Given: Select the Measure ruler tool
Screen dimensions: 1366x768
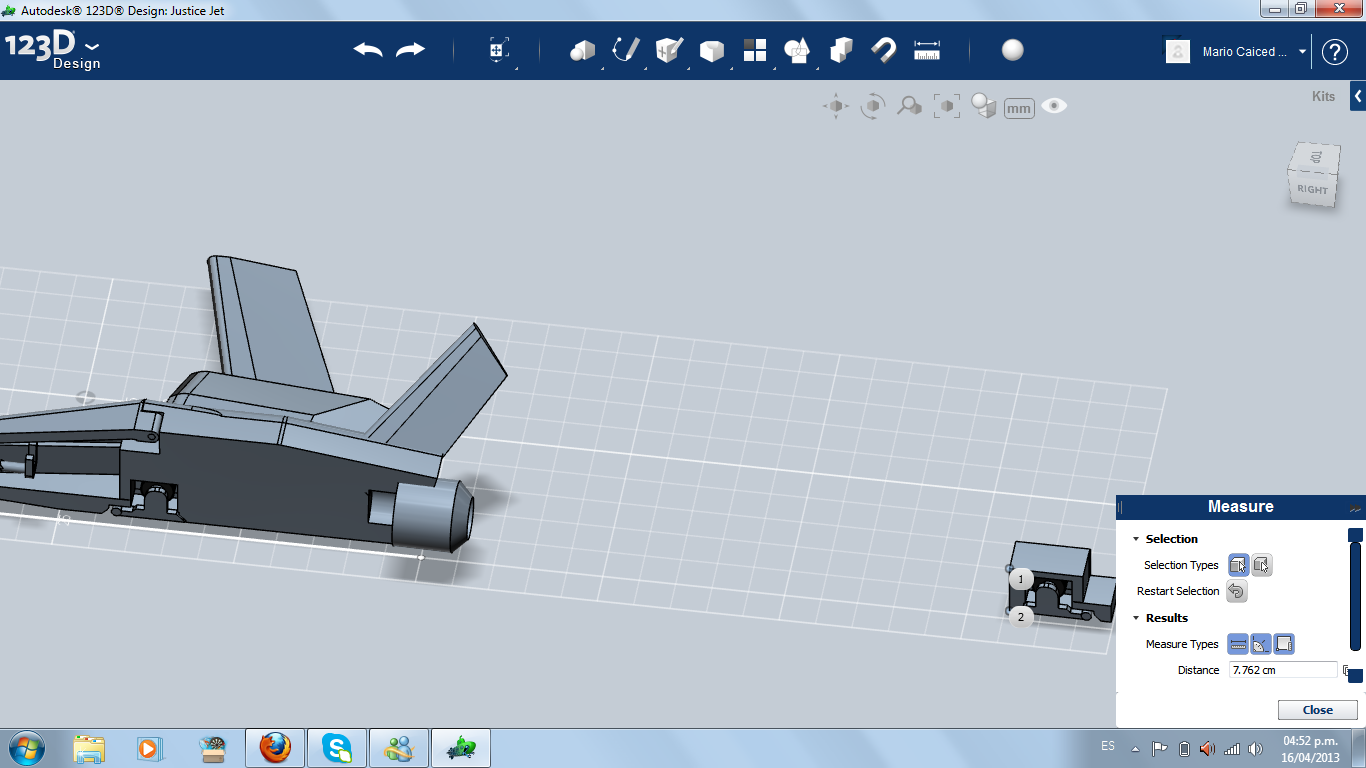Looking at the screenshot, I should pyautogui.click(x=927, y=50).
